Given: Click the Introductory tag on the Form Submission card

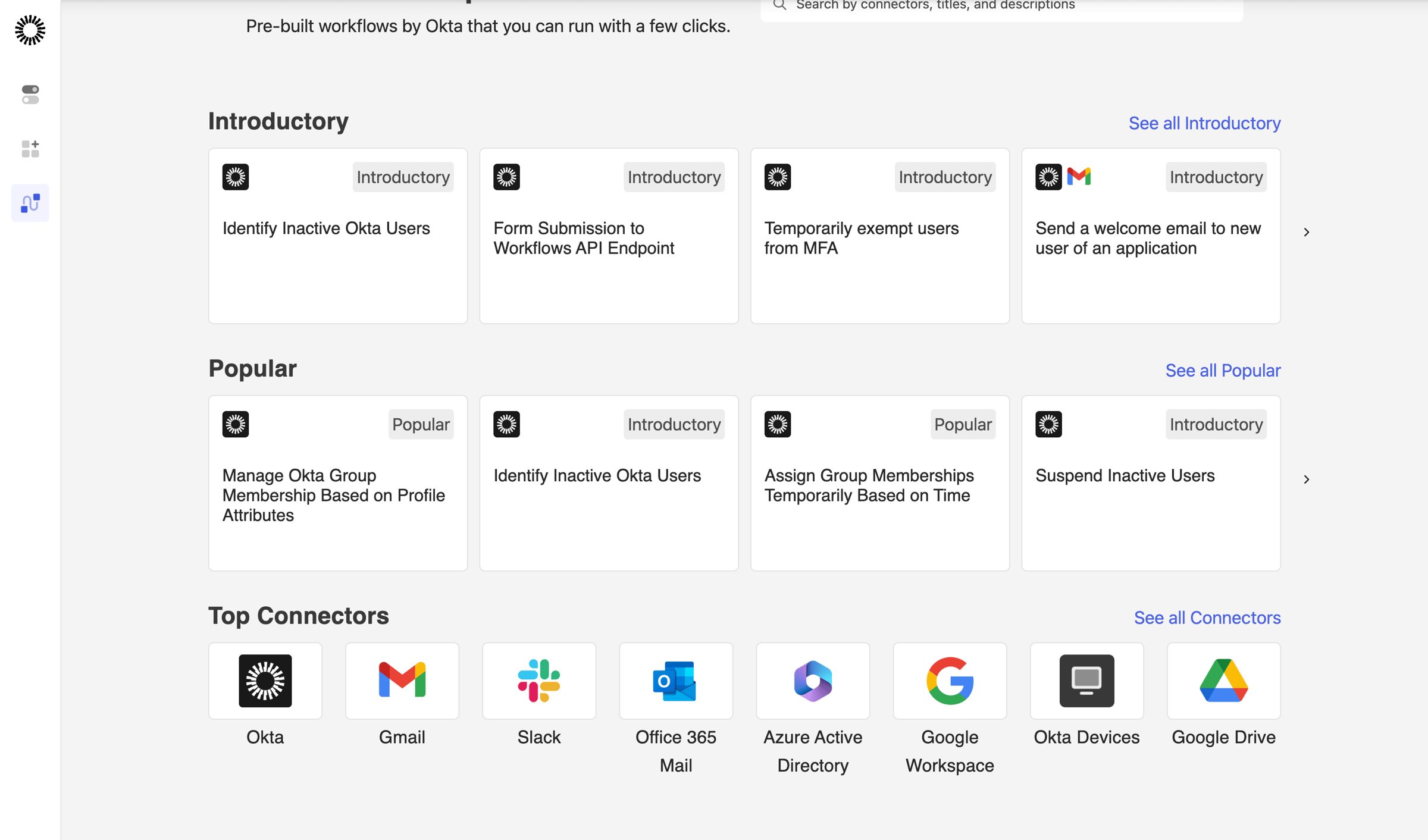Looking at the screenshot, I should click(x=674, y=177).
